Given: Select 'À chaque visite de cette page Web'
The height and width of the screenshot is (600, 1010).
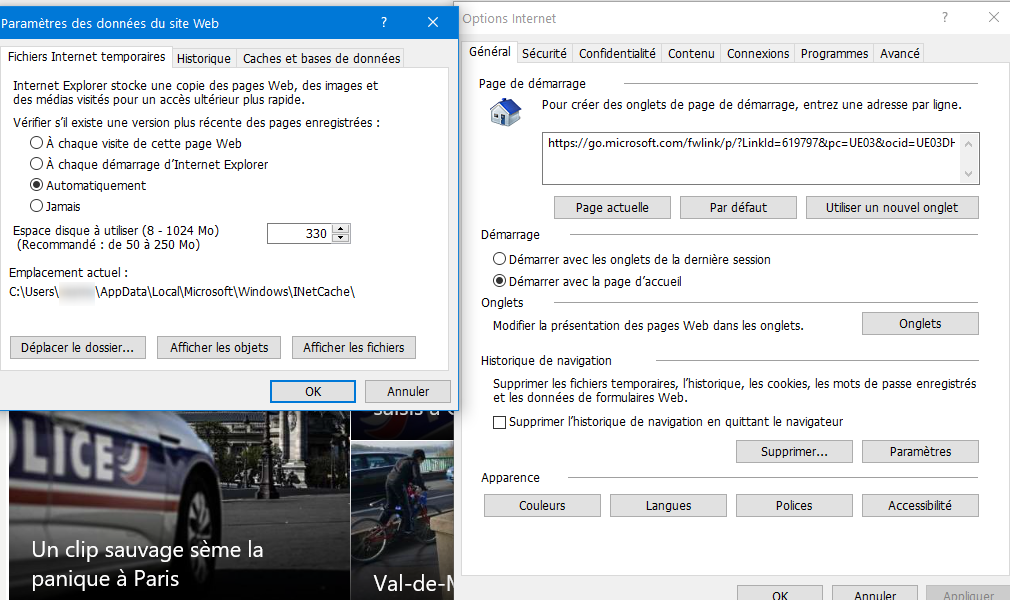Looking at the screenshot, I should tap(136, 143).
